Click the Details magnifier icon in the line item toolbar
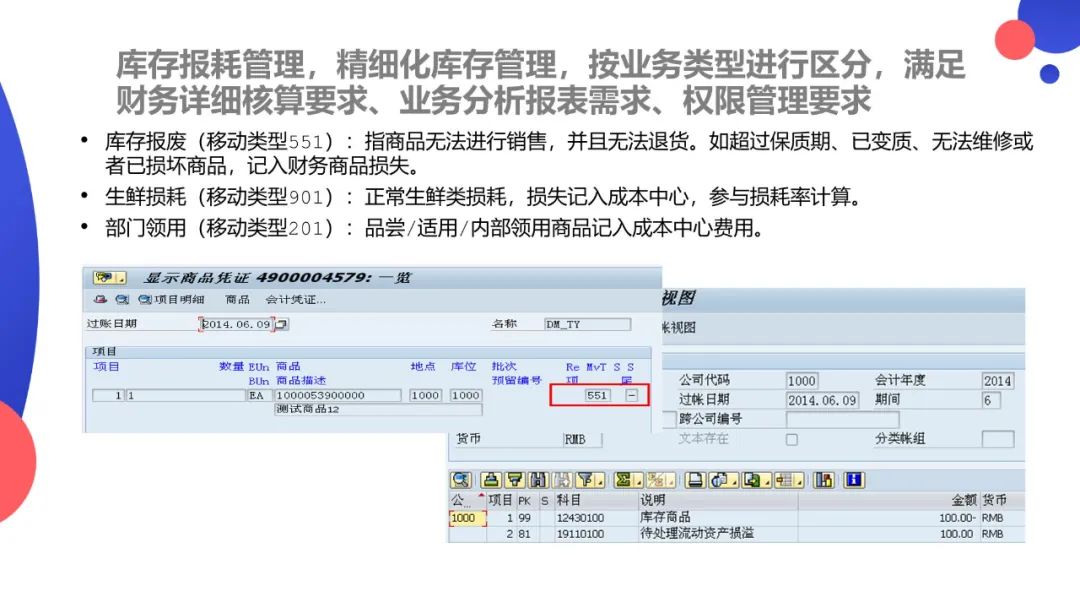Image resolution: width=1080 pixels, height=608 pixels. (x=461, y=480)
